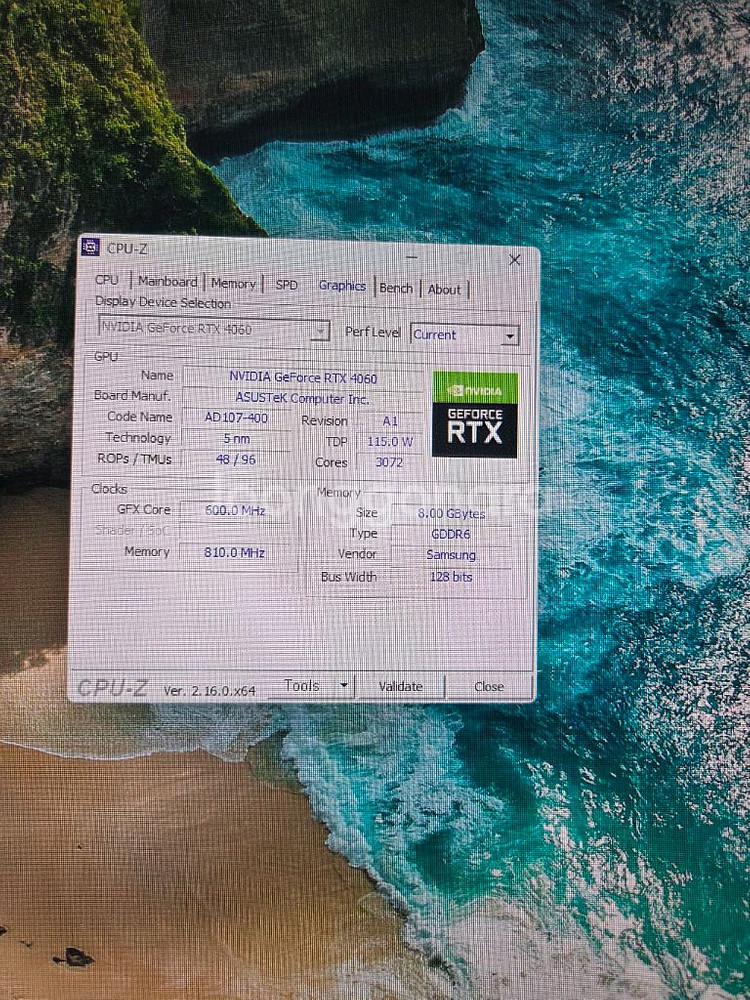Click the ASUSTeK Computer Inc. value
Image resolution: width=750 pixels, height=1000 pixels.
[x=302, y=399]
